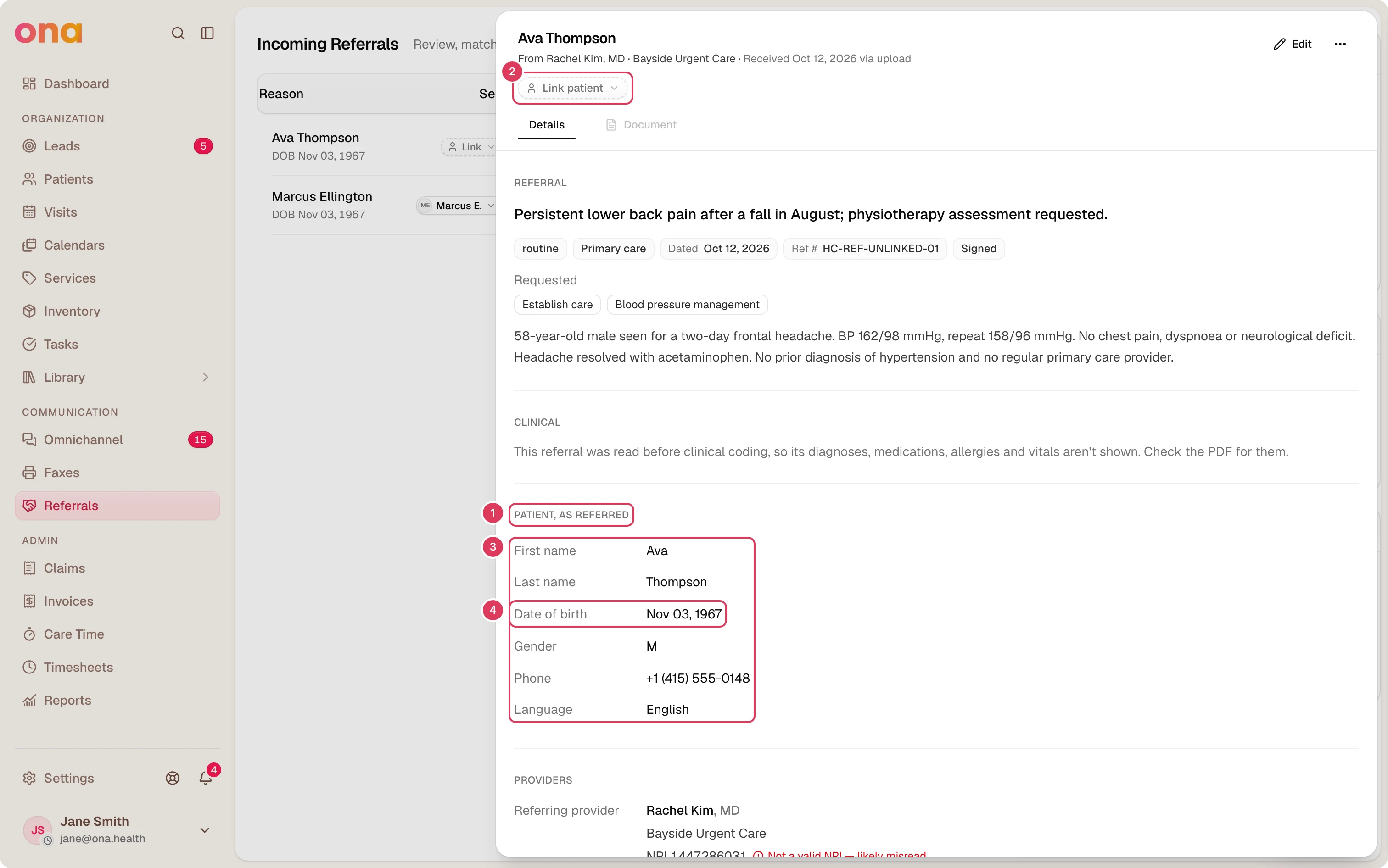
Task: Open notifications bell with 4 alerts
Action: coord(206,779)
